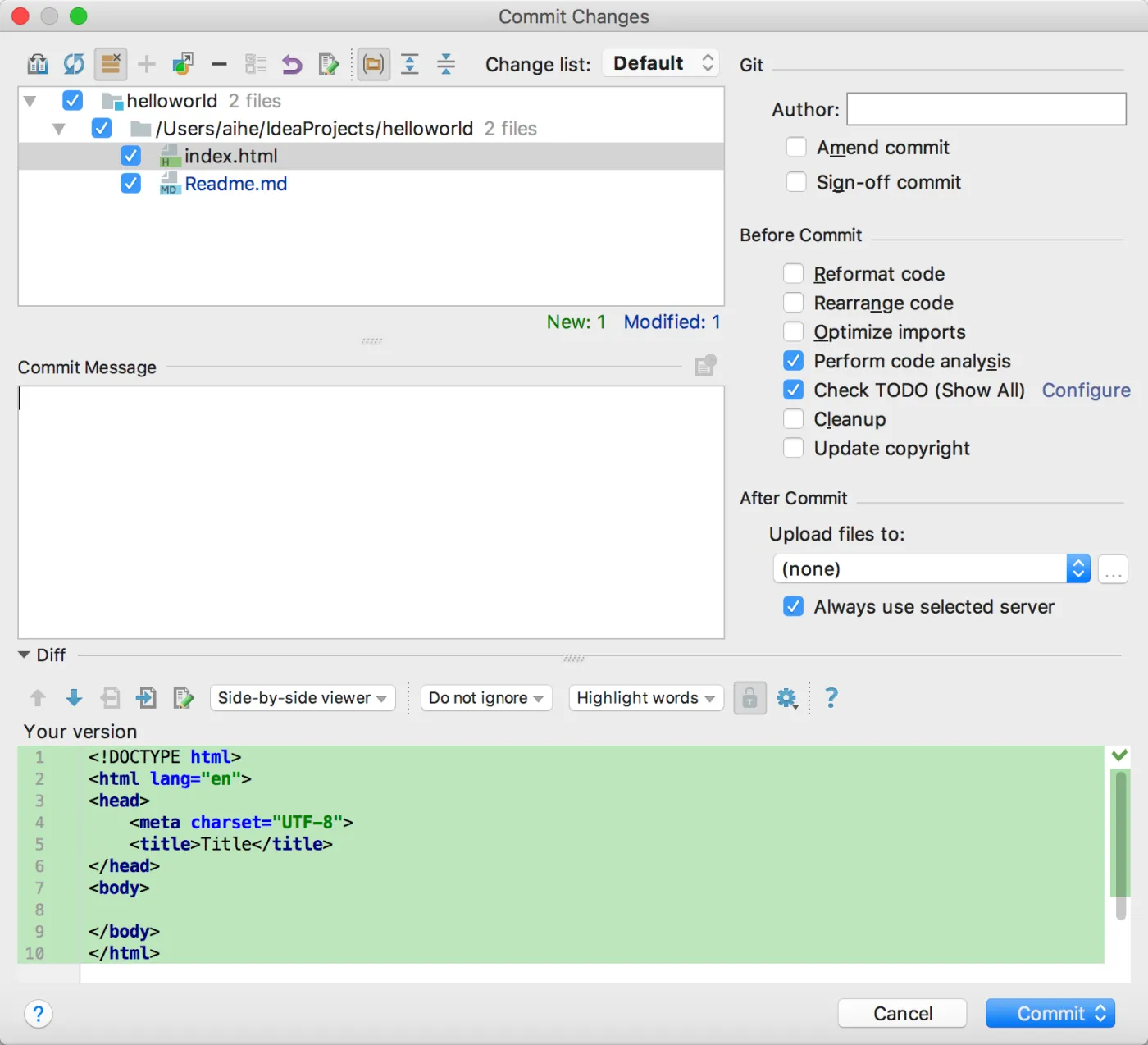
Task: Uncheck the helloworld root checkbox
Action: pyautogui.click(x=72, y=100)
